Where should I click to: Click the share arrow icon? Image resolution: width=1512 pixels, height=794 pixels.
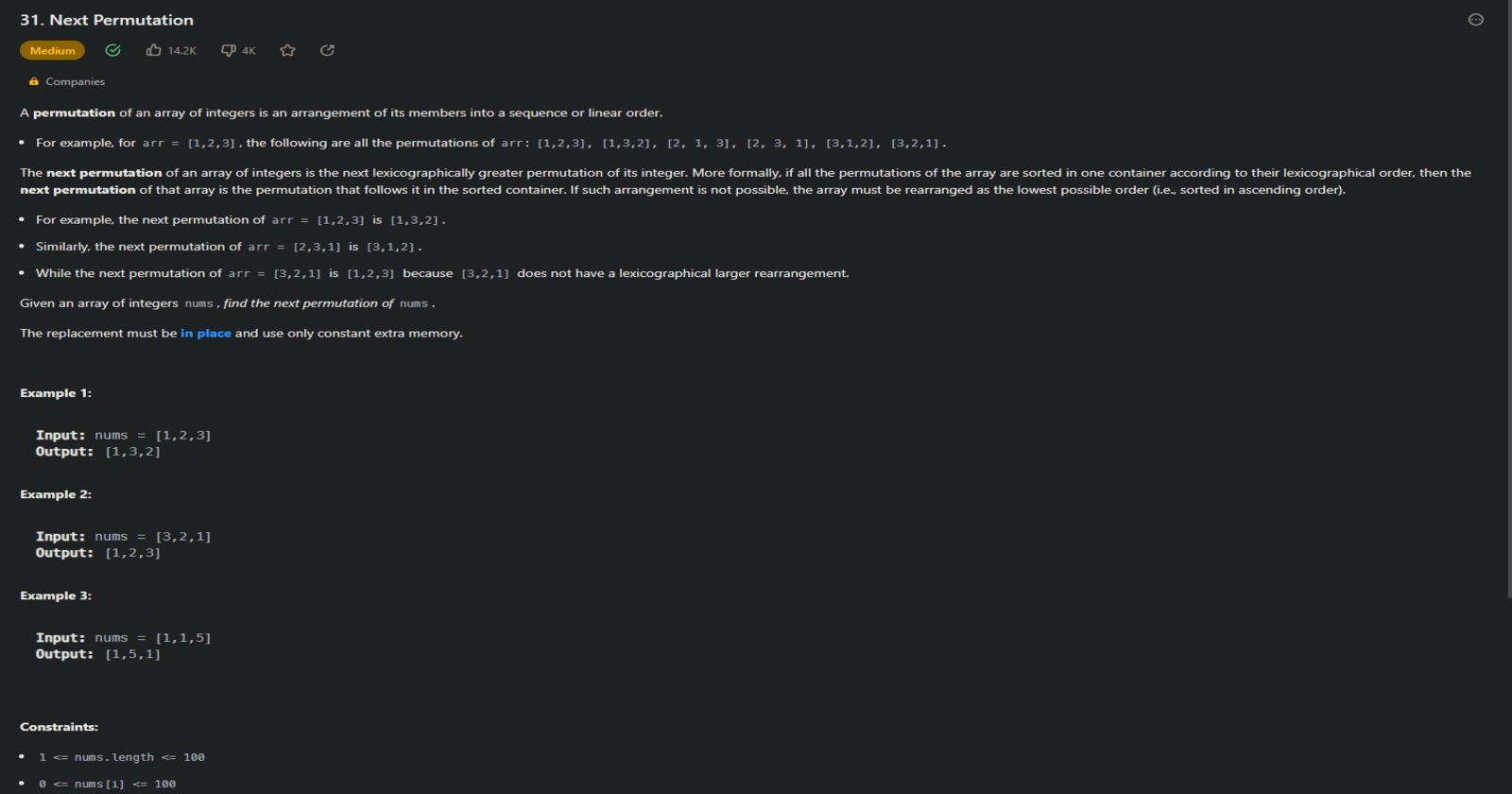click(x=327, y=50)
